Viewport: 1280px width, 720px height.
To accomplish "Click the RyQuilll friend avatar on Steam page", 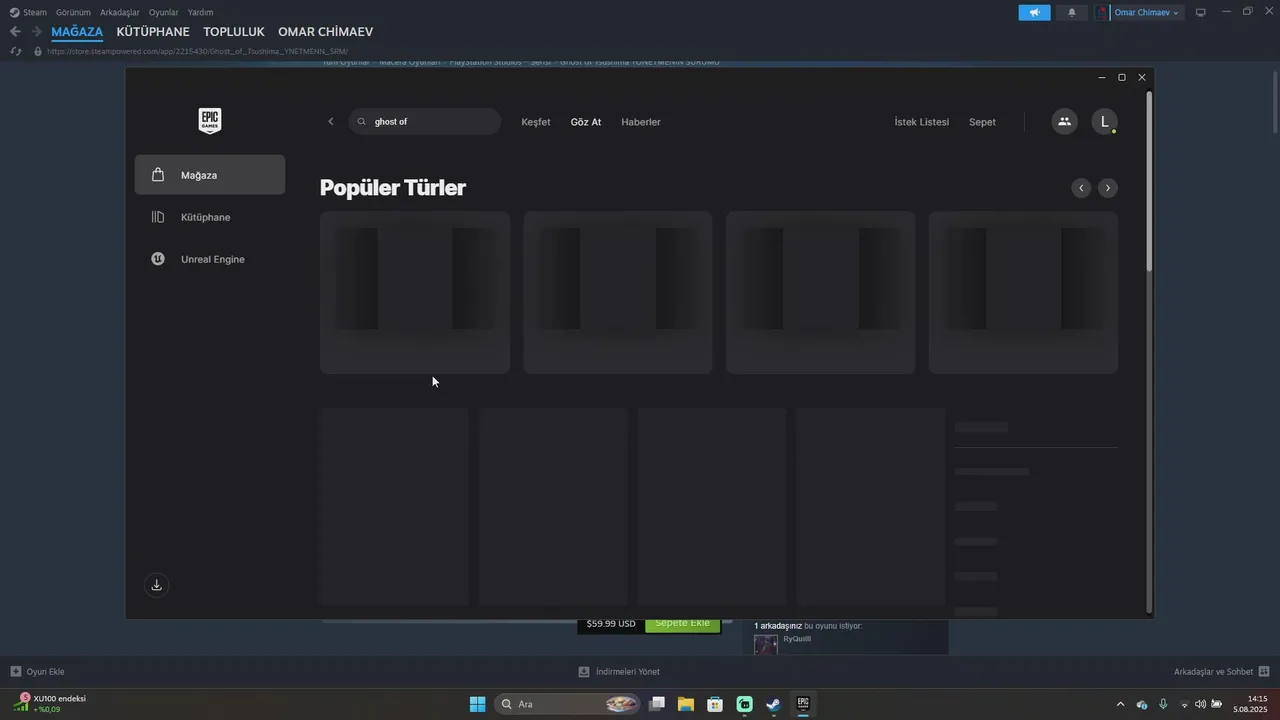I will [x=766, y=645].
